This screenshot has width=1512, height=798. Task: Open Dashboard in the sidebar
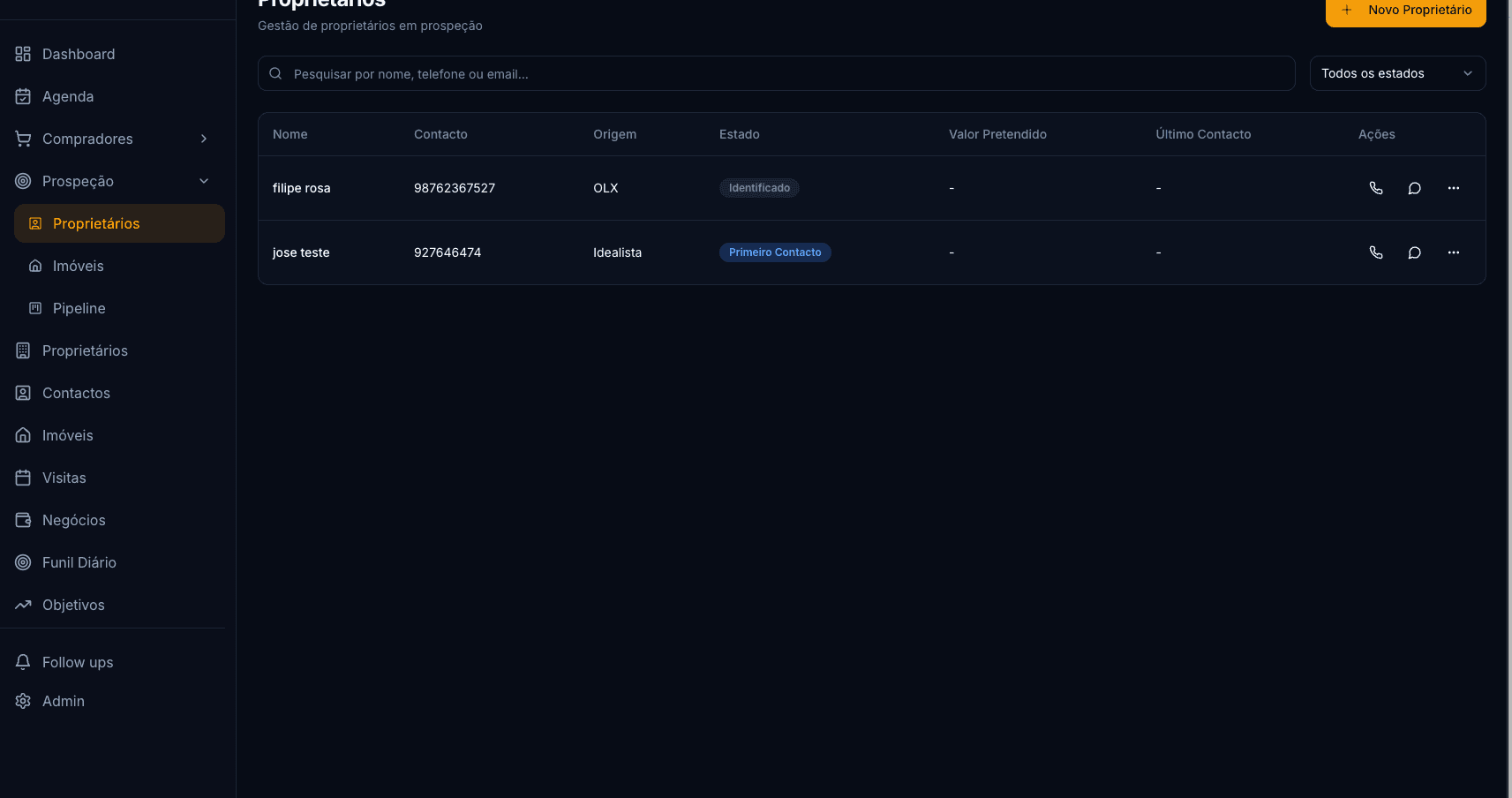[119, 54]
